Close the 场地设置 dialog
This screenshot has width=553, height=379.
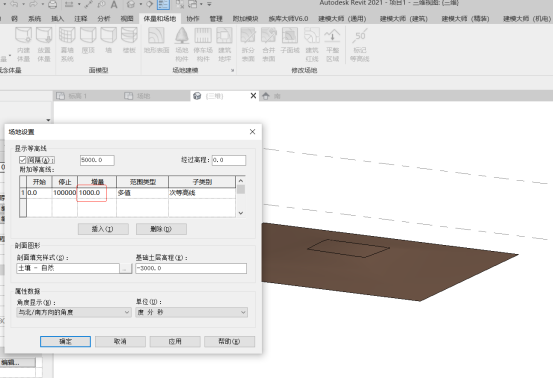(253, 132)
